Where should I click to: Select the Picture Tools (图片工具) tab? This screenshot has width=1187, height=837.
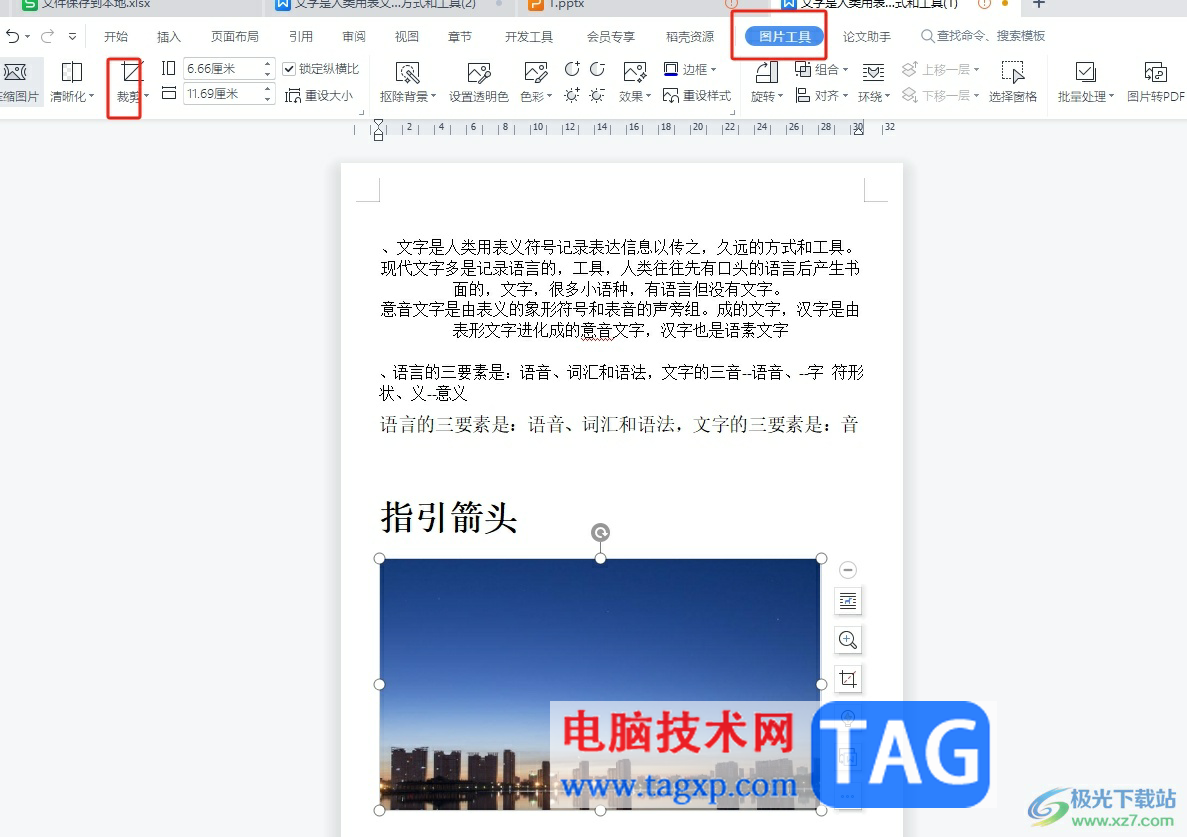[x=784, y=36]
